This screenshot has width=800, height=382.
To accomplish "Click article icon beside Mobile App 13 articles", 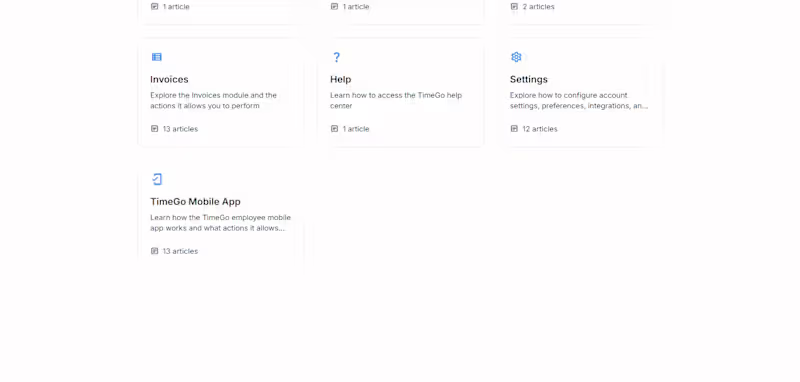I will [155, 251].
